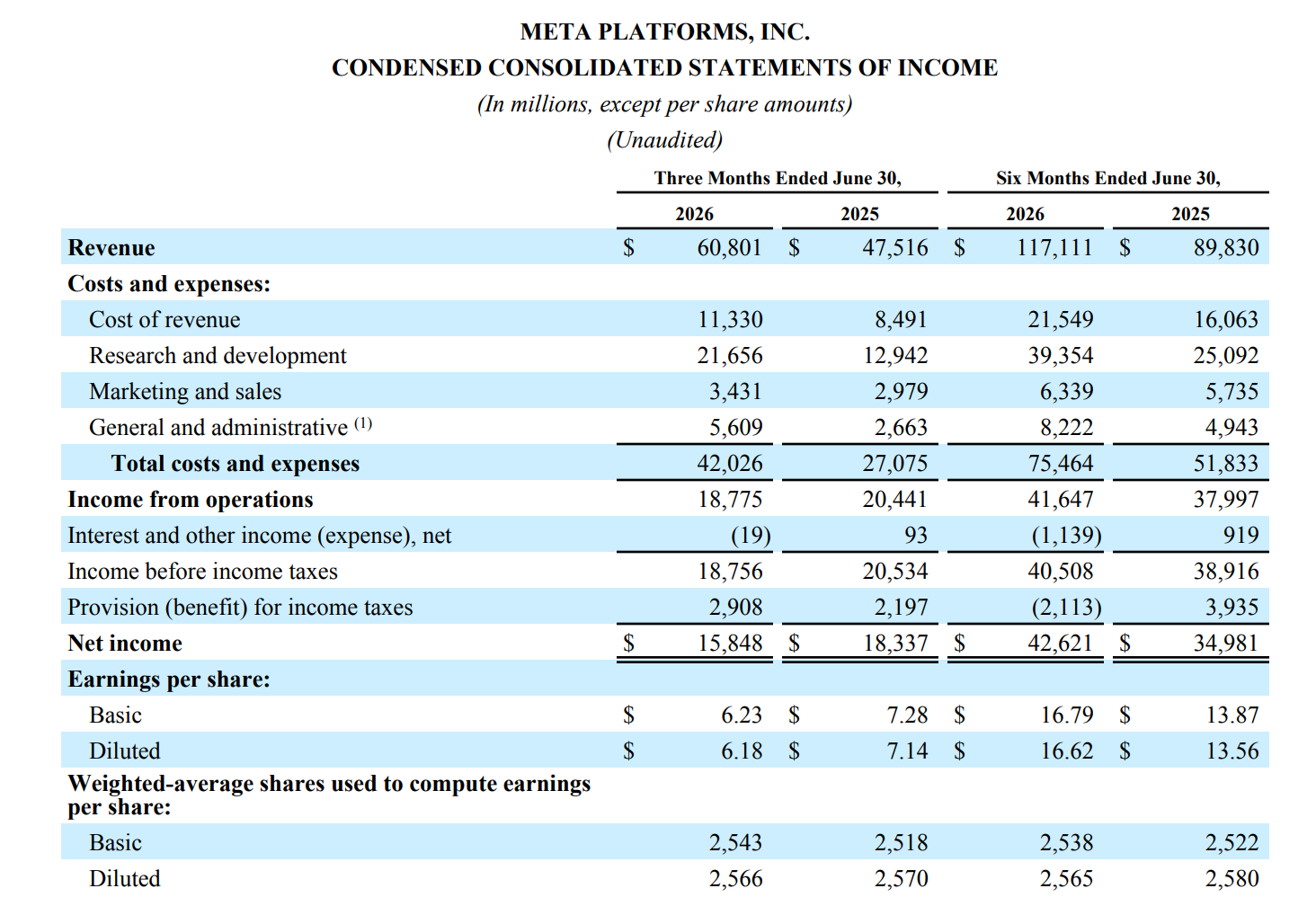Click the "Net income" row label
This screenshot has width=1316, height=915.
pyautogui.click(x=125, y=644)
